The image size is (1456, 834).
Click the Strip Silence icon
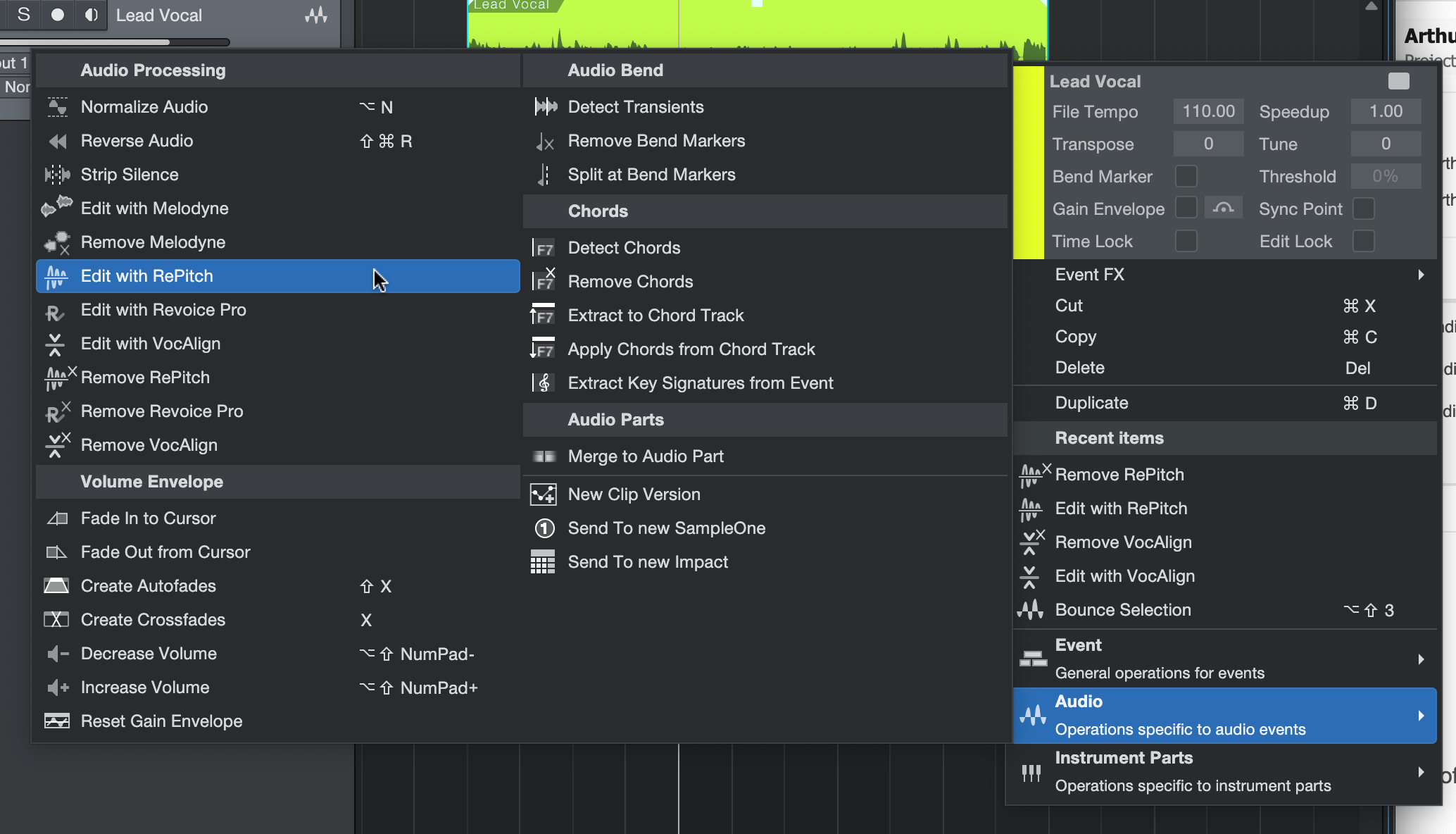pyautogui.click(x=57, y=175)
